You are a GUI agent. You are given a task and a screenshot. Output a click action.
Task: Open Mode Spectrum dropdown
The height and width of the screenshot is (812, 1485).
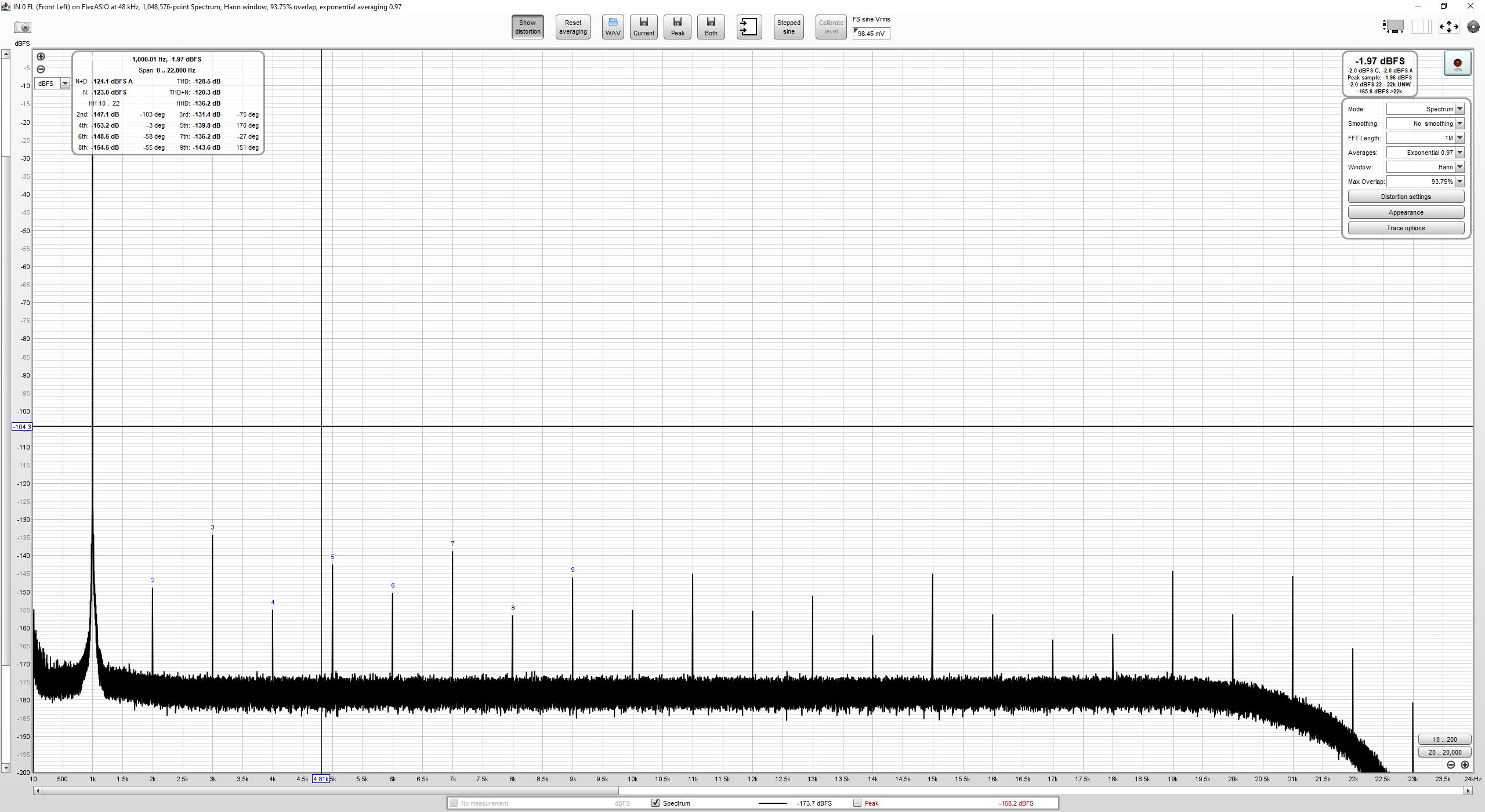(x=1425, y=109)
